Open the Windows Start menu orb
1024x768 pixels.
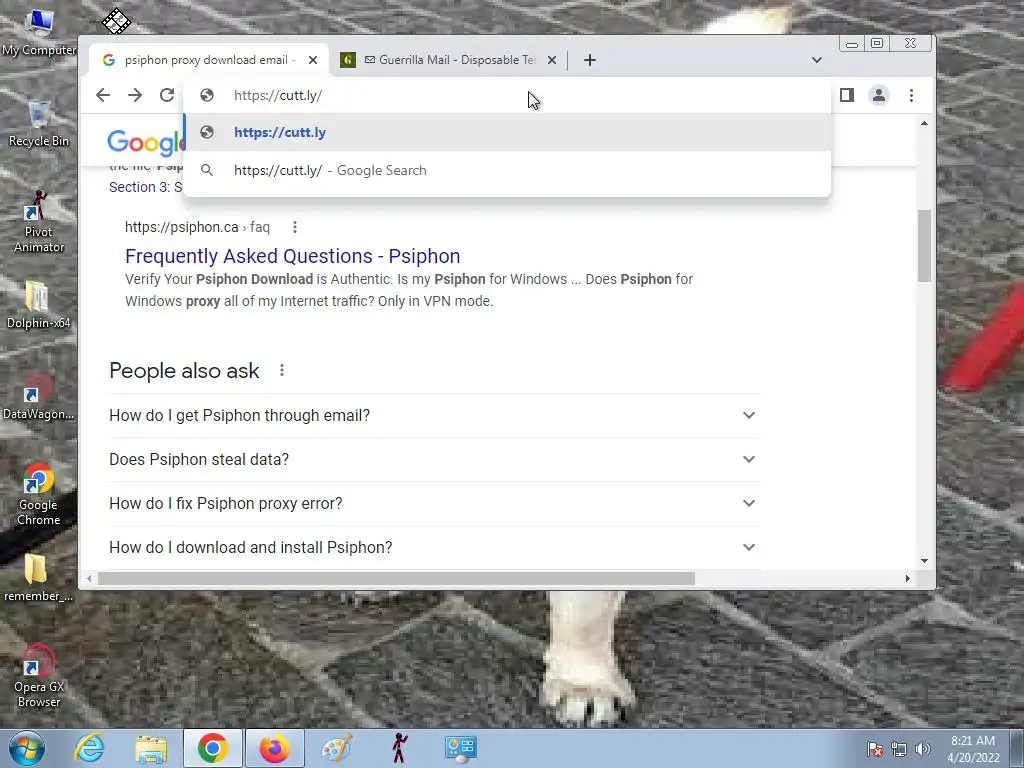(27, 748)
